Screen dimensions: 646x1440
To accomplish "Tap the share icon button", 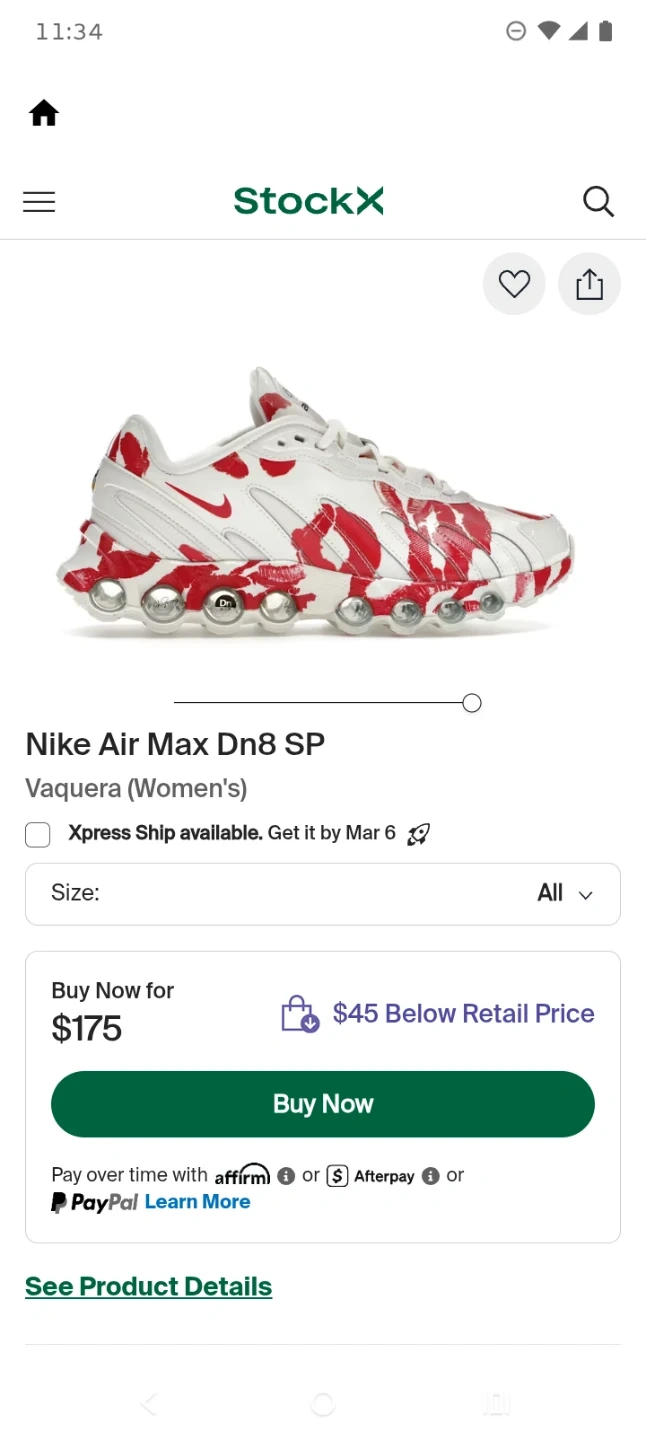I will coord(589,284).
